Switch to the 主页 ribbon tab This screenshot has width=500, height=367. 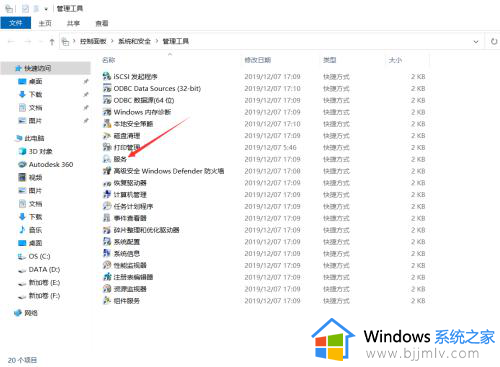(45, 23)
